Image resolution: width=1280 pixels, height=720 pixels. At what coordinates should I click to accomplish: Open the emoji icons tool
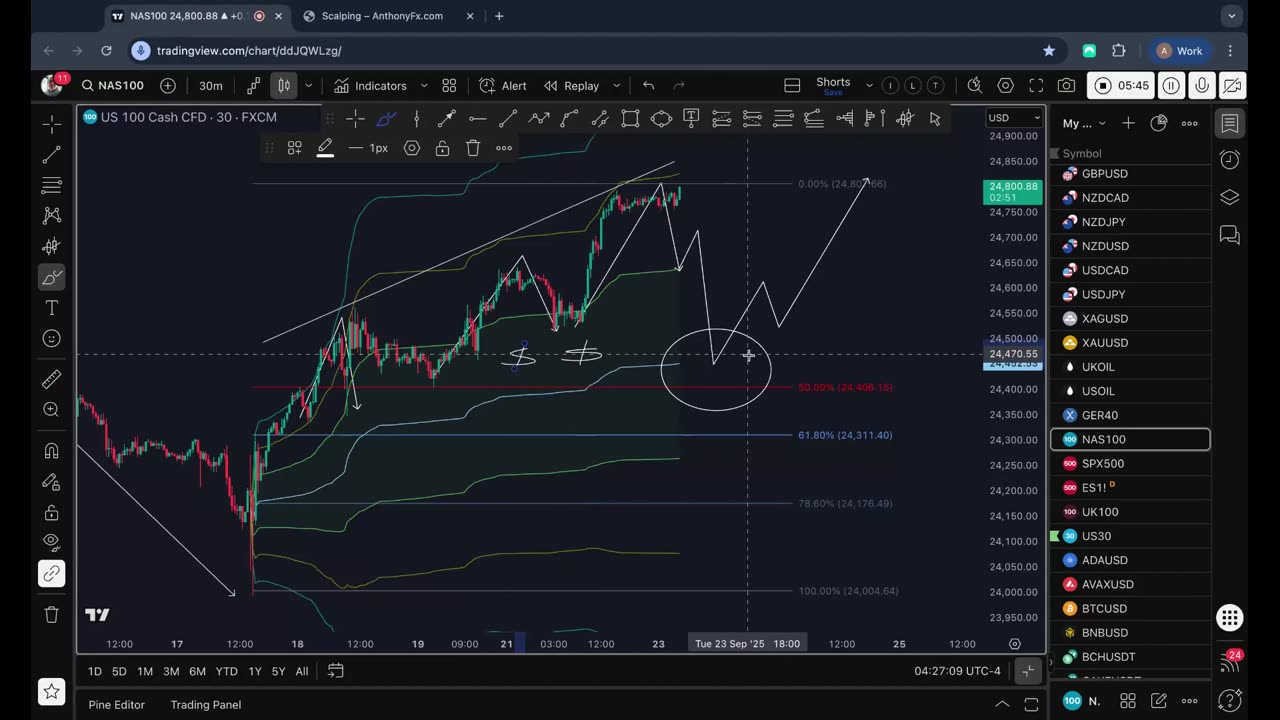52,338
